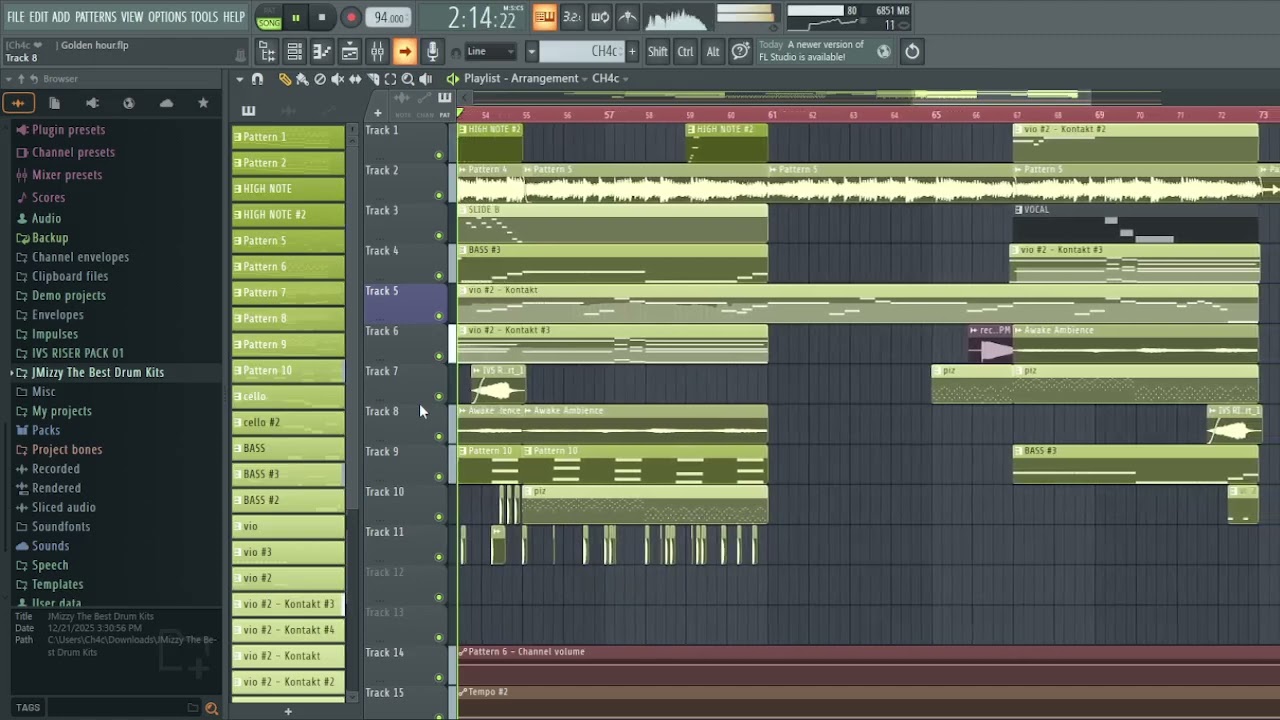Switch to browser Starred favorites tab

click(203, 103)
